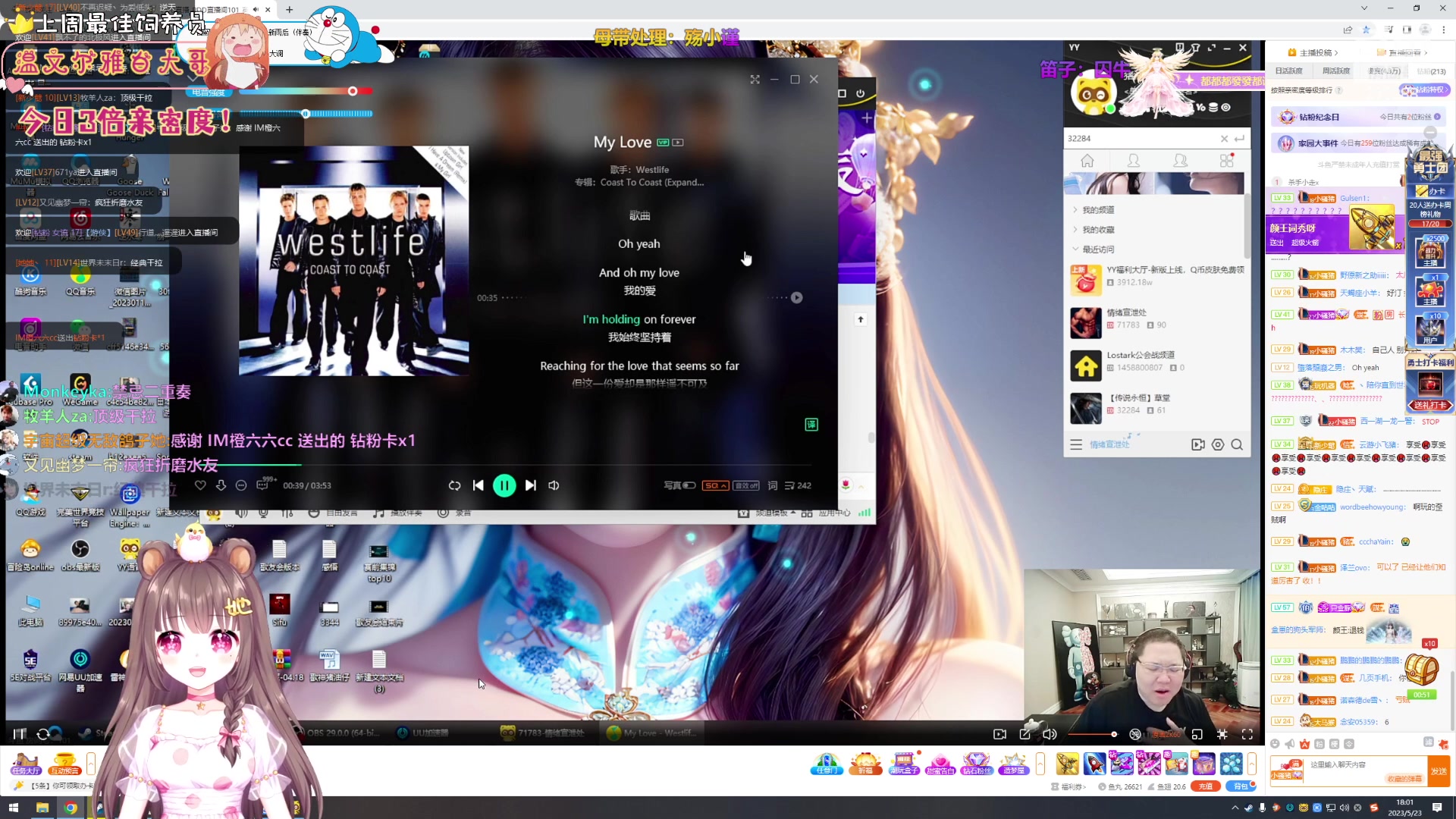
Task: Send the blue rocket gift
Action: click(1094, 764)
